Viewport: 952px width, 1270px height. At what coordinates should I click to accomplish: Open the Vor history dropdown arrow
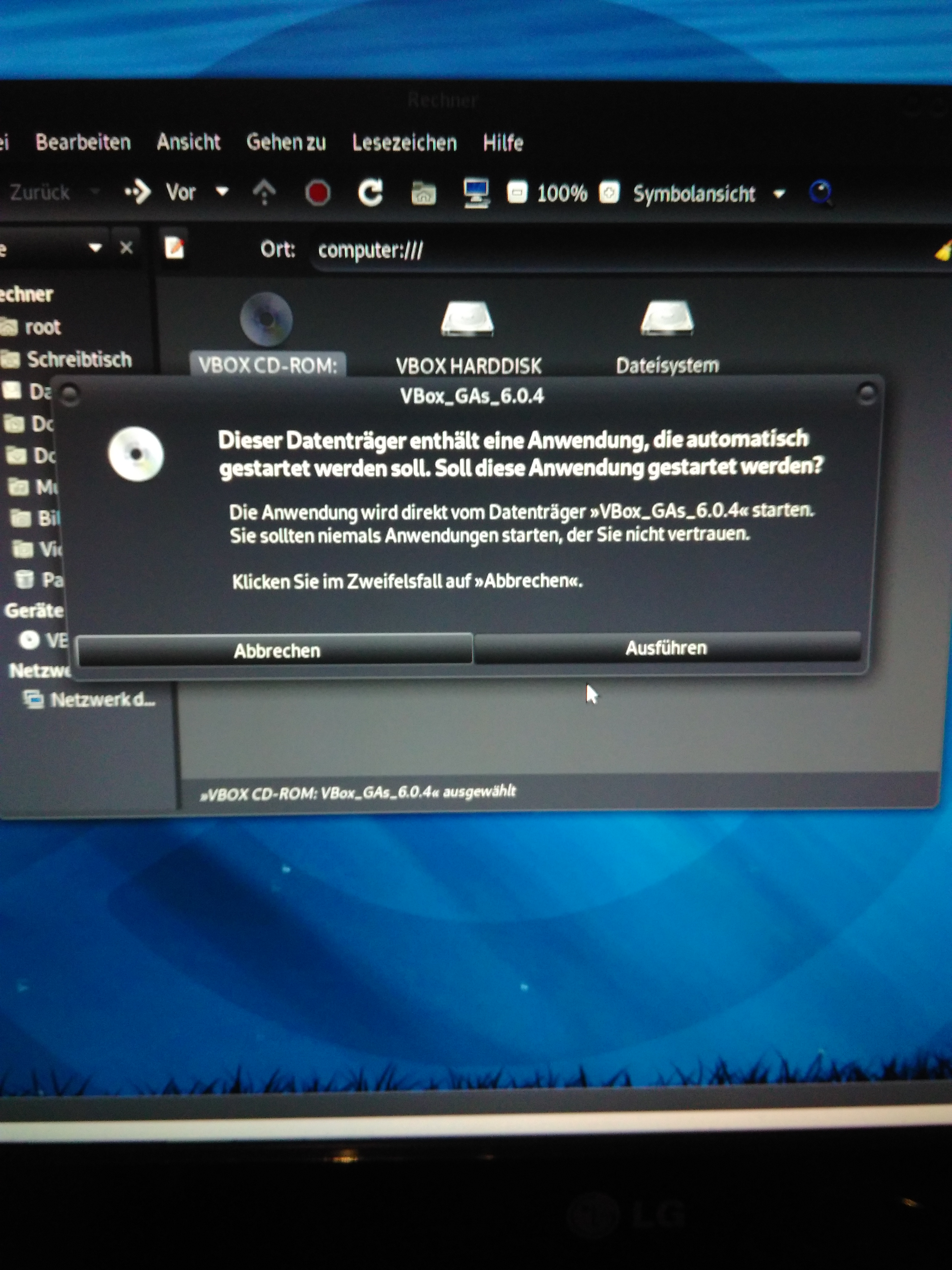pos(222,192)
